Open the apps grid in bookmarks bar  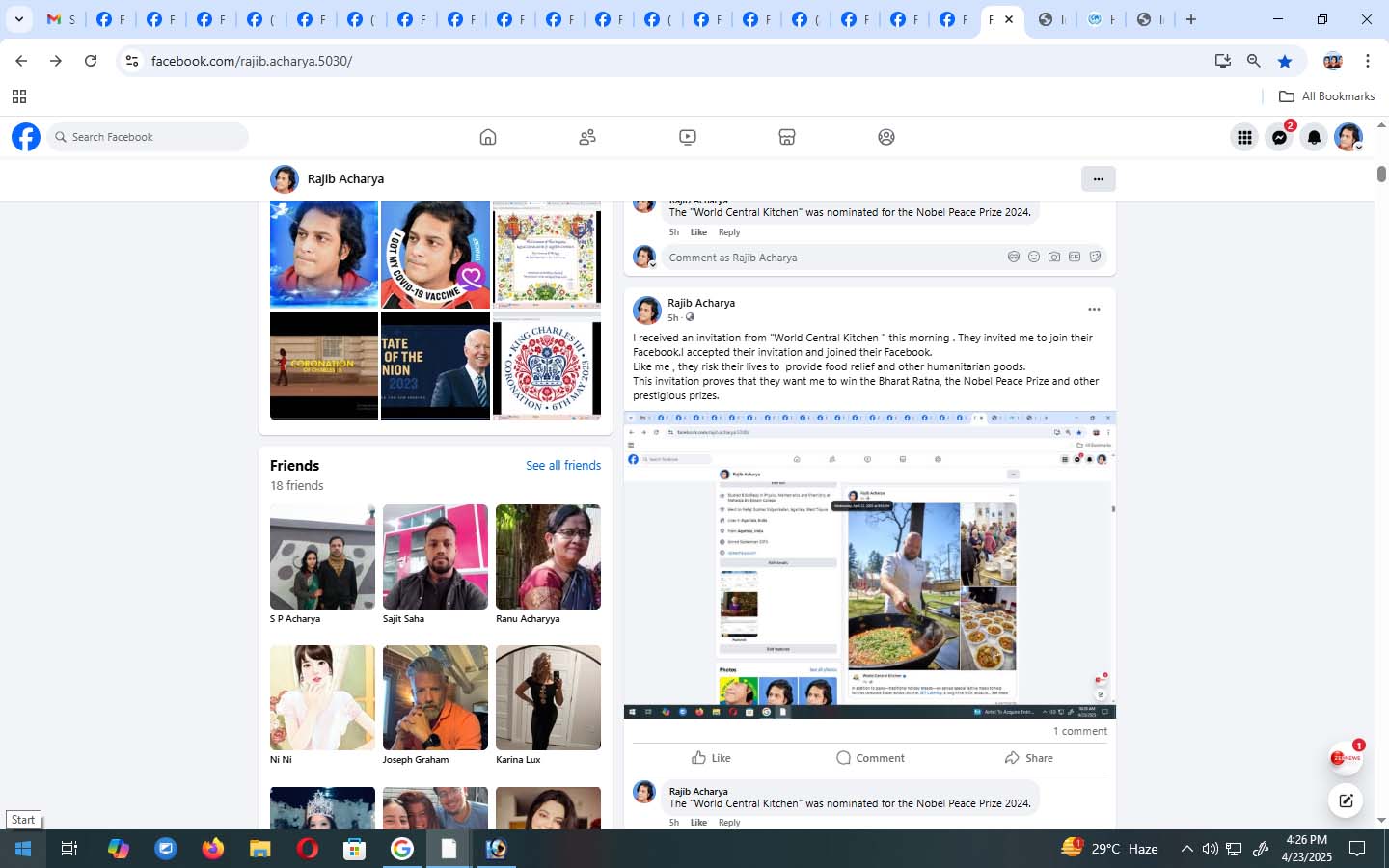point(19,96)
